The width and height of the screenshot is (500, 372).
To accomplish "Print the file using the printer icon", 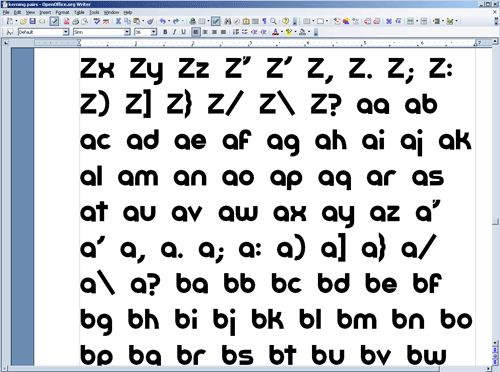I will tap(76, 21).
